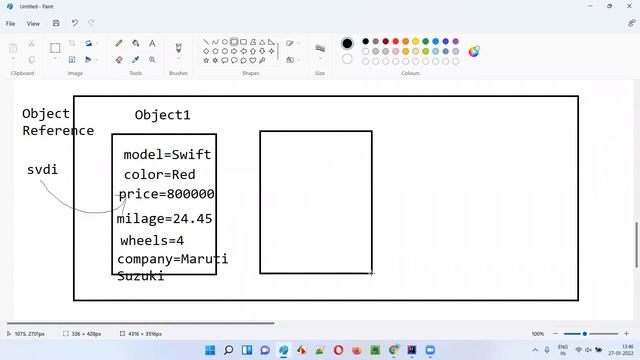Choose the Diamond shape
The height and width of the screenshot is (360, 640).
(x=206, y=51)
